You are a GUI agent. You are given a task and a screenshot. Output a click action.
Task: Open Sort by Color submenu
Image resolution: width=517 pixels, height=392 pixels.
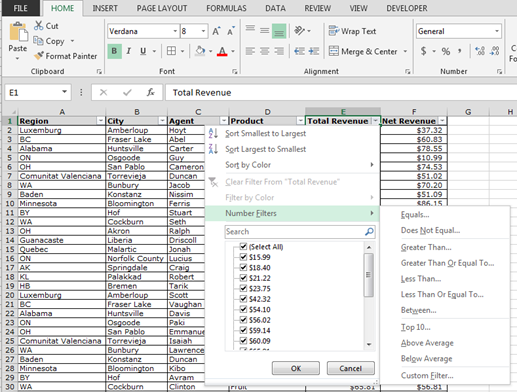(292, 165)
